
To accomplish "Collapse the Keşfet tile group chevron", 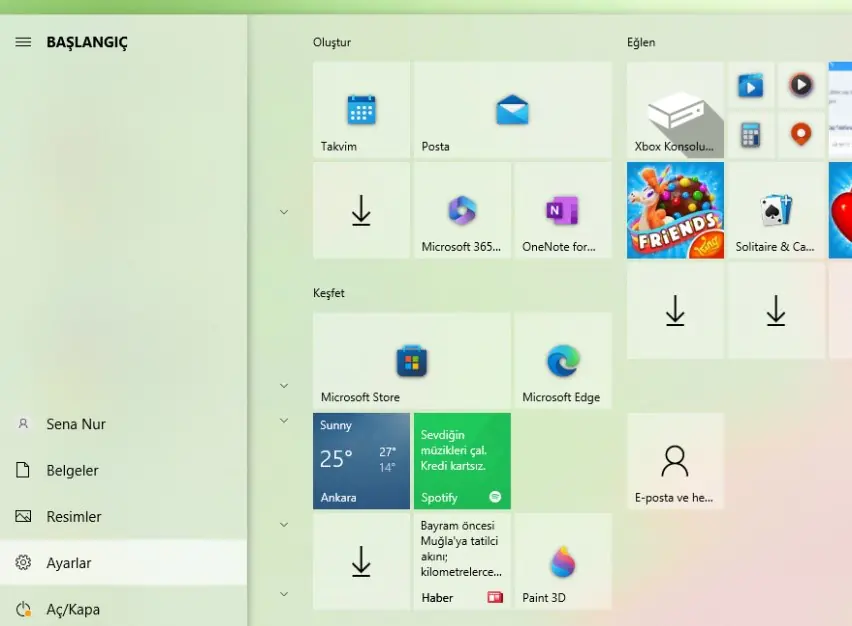I will 284,385.
